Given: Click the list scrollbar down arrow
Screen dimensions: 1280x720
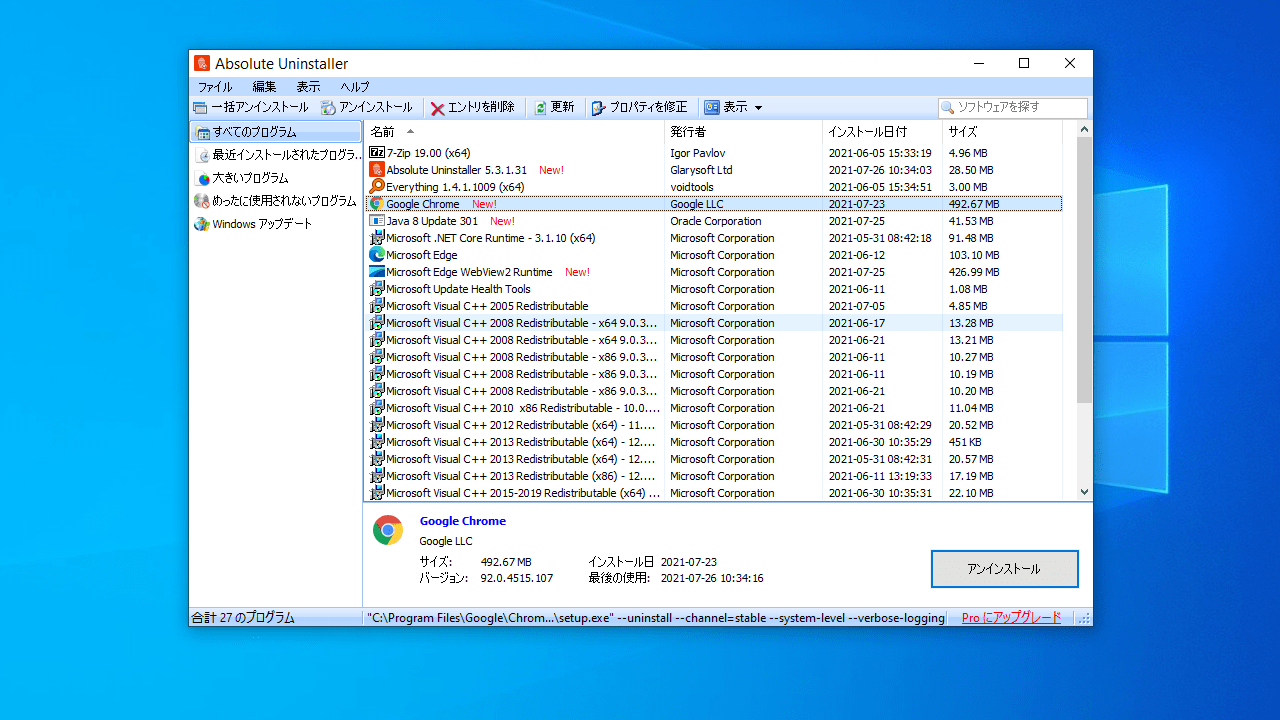Looking at the screenshot, I should [x=1084, y=492].
